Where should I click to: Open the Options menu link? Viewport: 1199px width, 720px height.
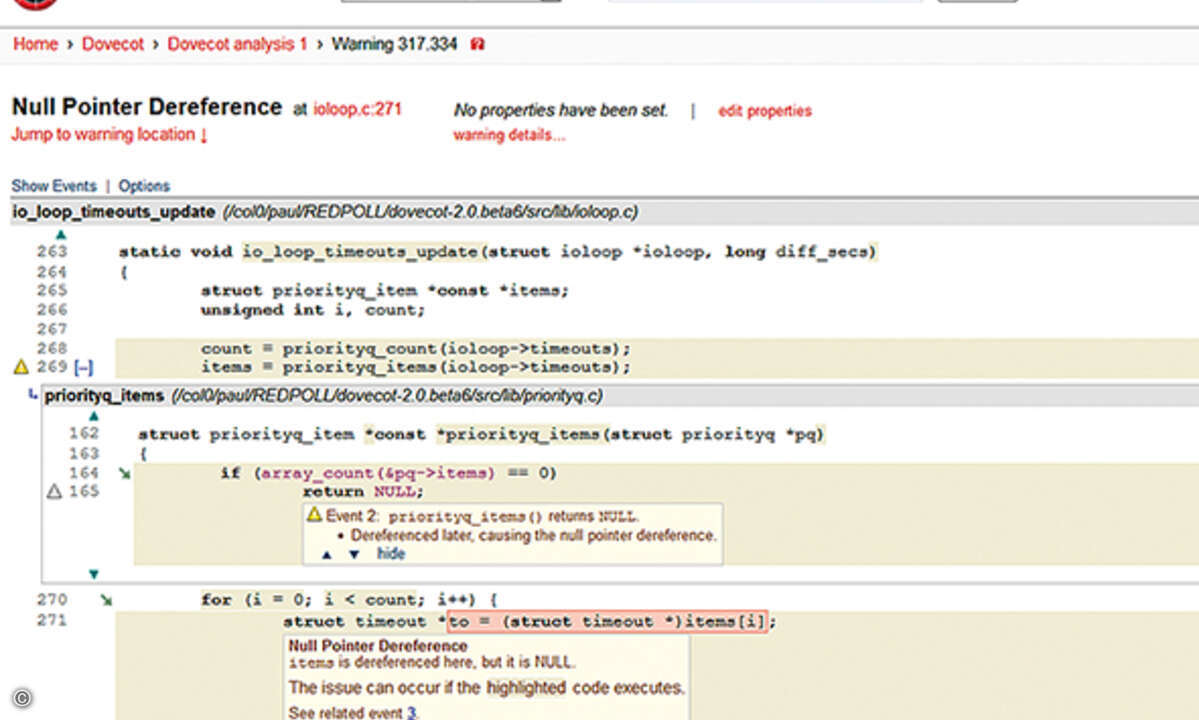click(144, 186)
